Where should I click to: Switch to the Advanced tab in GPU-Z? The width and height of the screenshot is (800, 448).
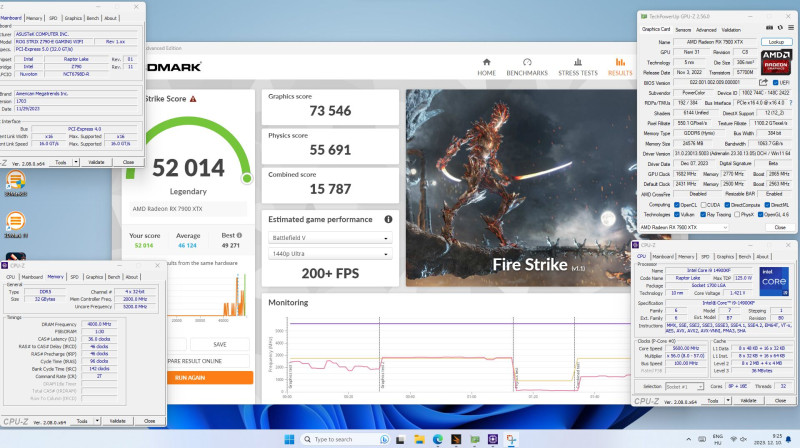(706, 30)
